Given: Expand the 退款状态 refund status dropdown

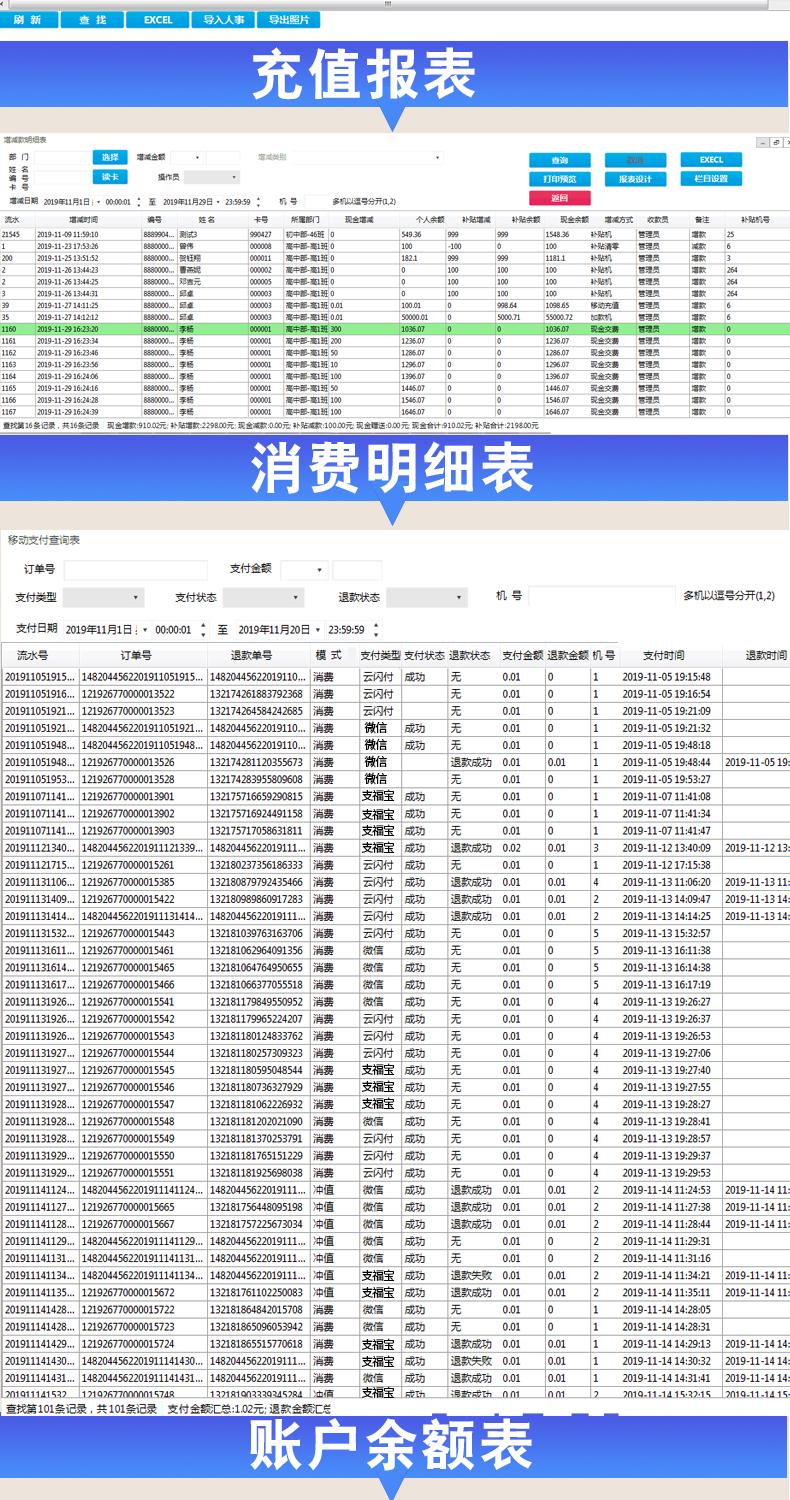Looking at the screenshot, I should (x=427, y=598).
